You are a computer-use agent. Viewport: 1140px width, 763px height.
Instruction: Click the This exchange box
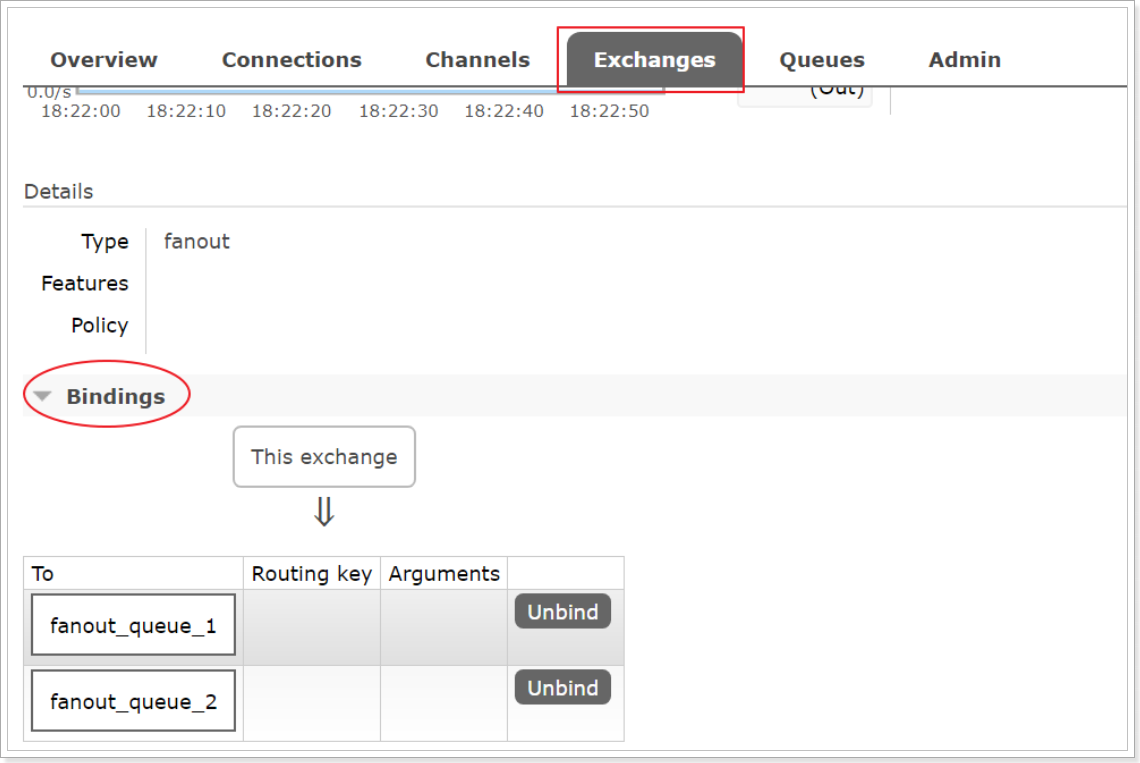324,457
